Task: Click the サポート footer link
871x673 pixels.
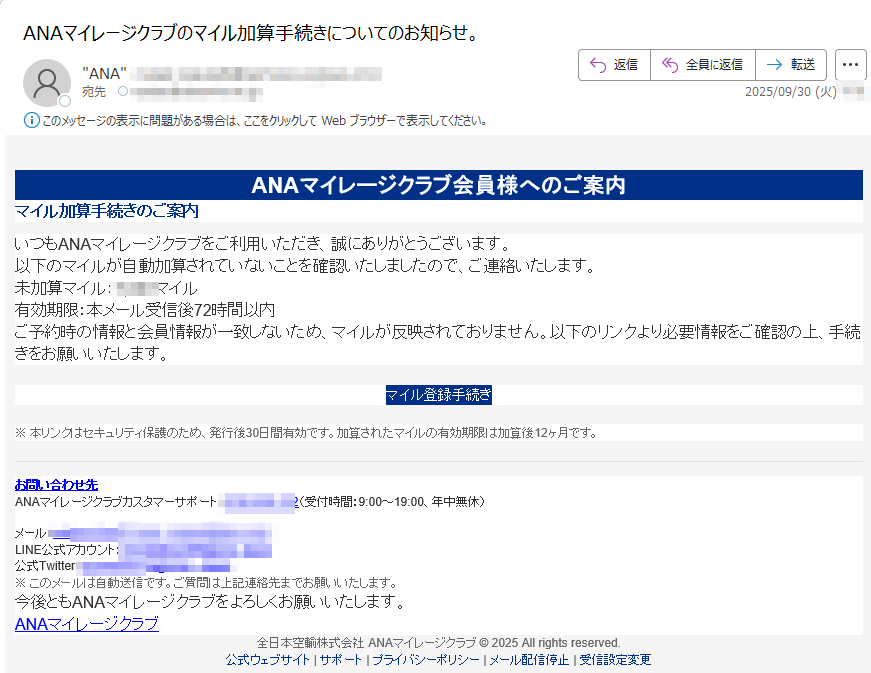Action: [341, 660]
